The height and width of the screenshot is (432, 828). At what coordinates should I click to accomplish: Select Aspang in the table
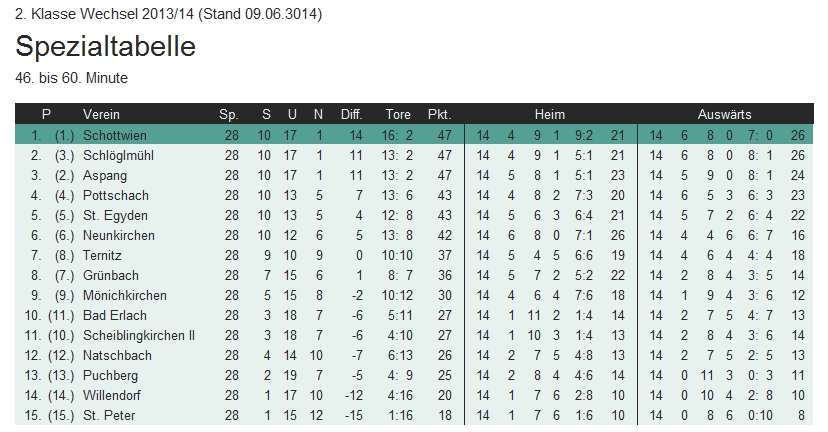[104, 175]
